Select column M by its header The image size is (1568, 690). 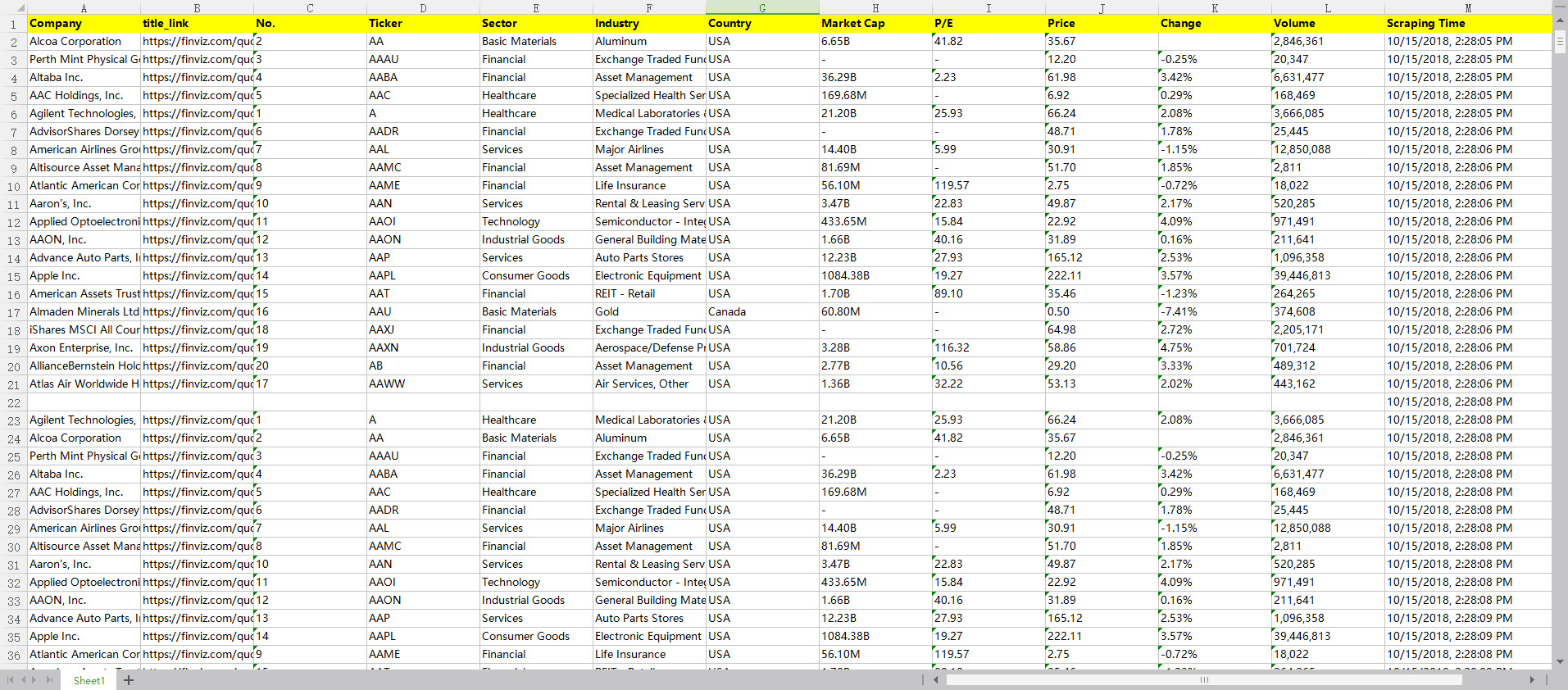(1468, 7)
